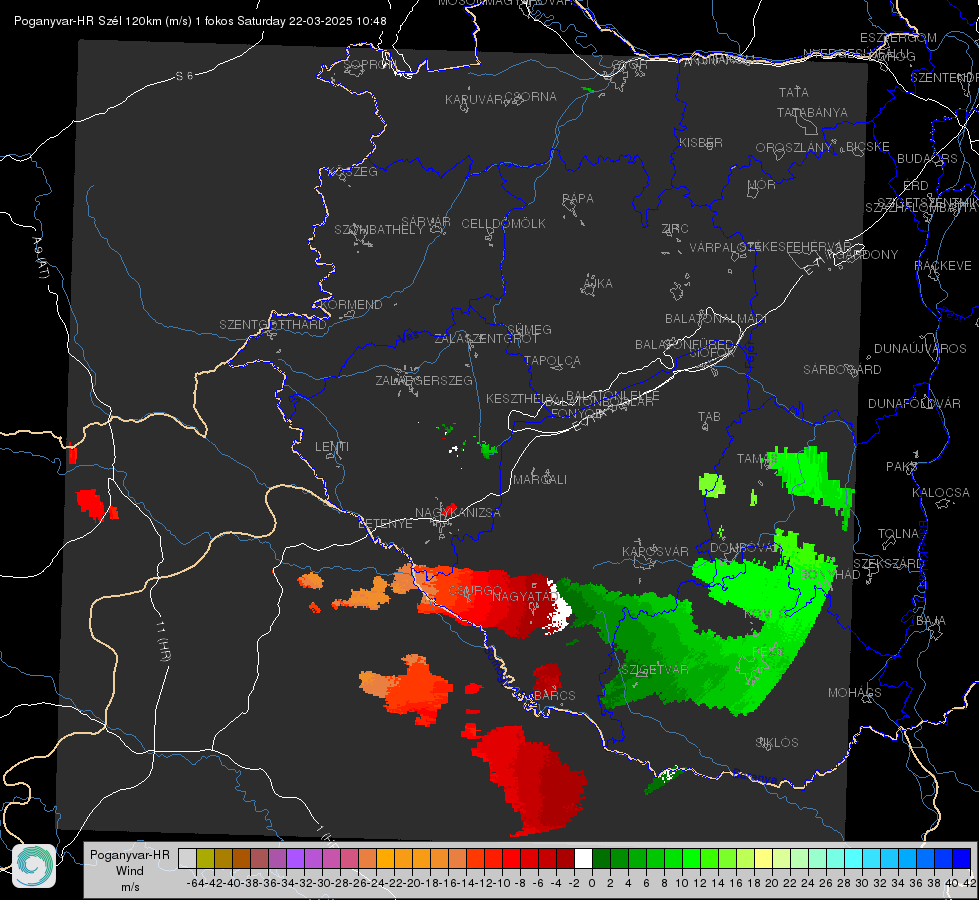Click the TAPOLCA label
The image size is (979, 900).
[552, 360]
